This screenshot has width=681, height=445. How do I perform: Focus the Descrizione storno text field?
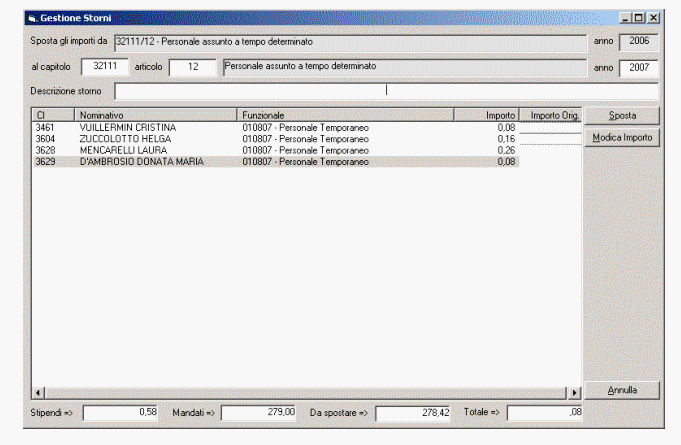(x=386, y=91)
